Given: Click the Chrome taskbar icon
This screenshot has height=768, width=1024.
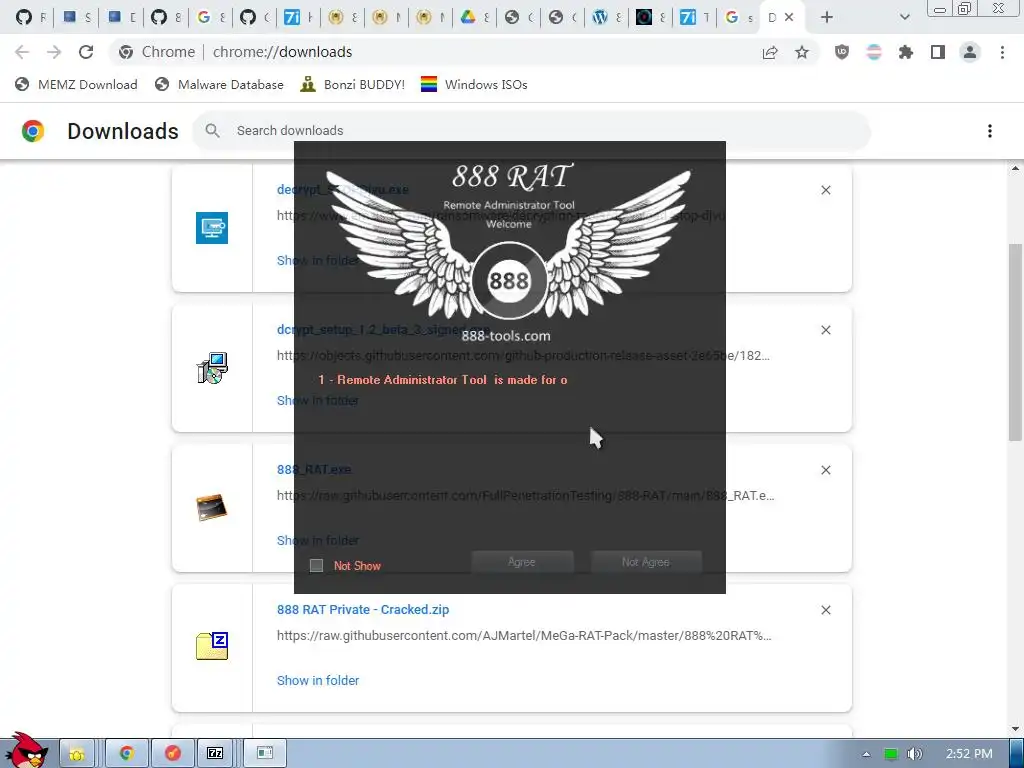Looking at the screenshot, I should point(126,754).
